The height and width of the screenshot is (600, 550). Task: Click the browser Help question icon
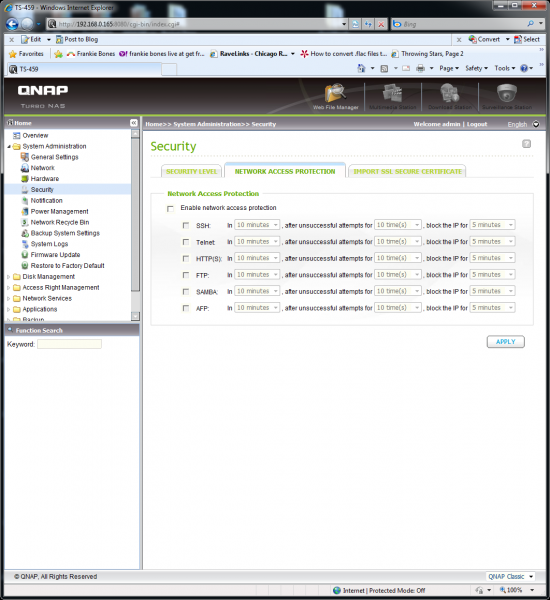(524, 68)
